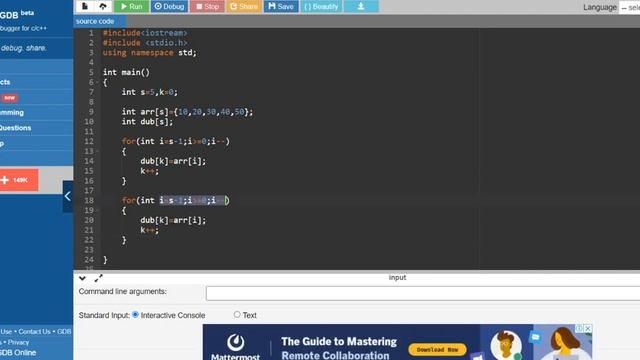Screen dimensions: 640x360
Task: Format code using Beautify button
Action: (x=321, y=7)
